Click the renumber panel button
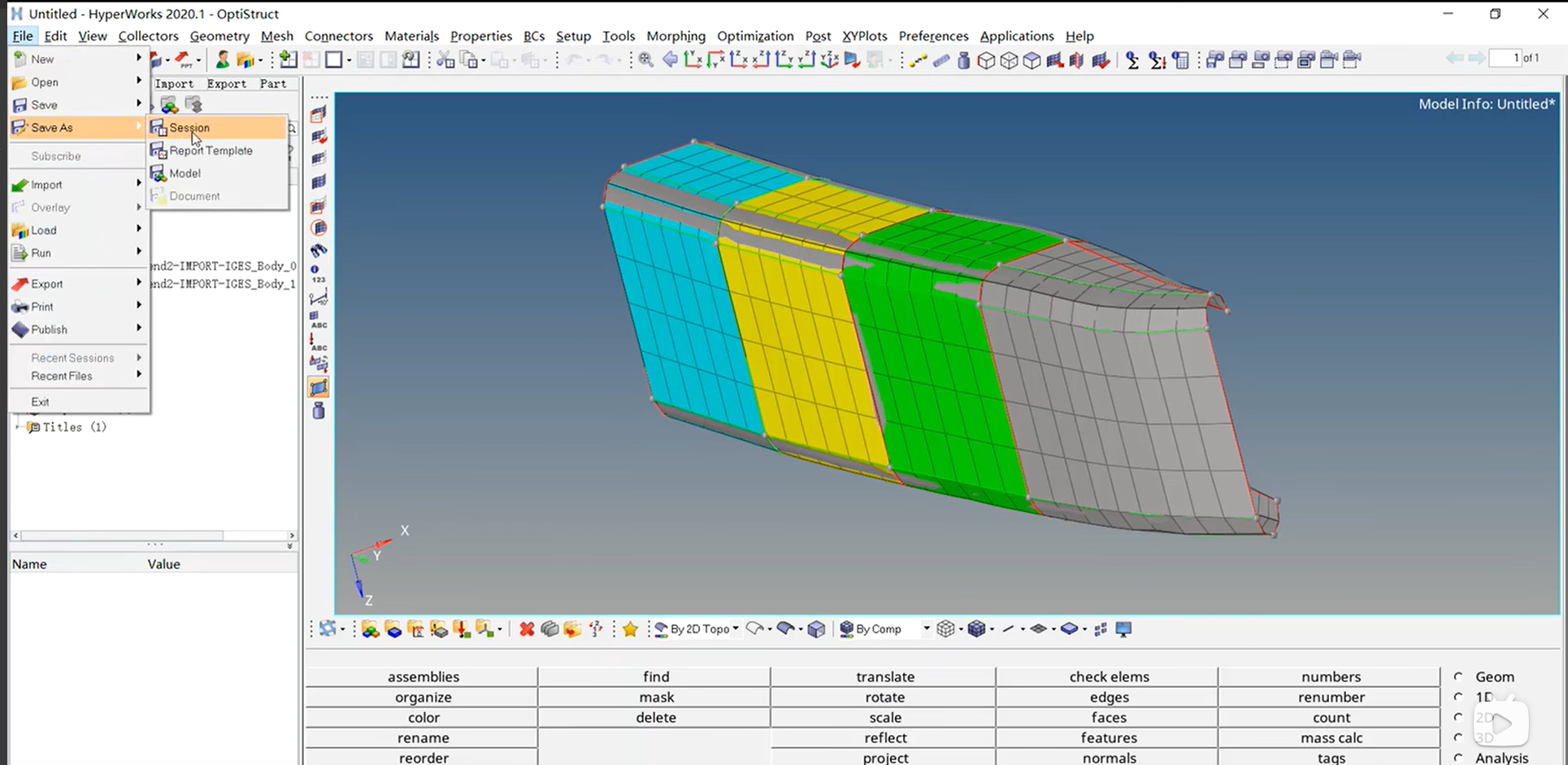This screenshot has width=1568, height=765. coord(1331,697)
